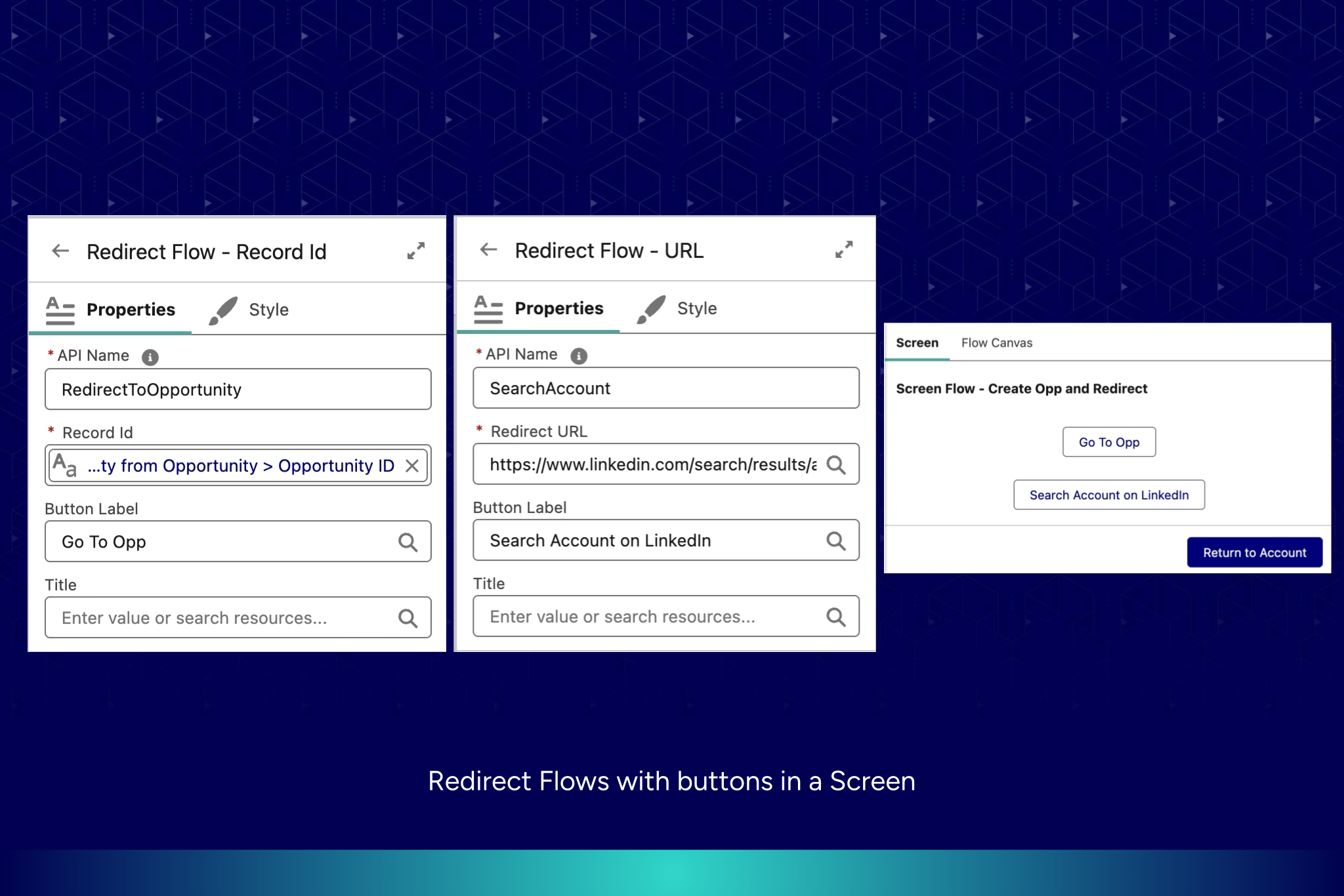The height and width of the screenshot is (896, 1344).
Task: Open Properties tab in Record Id panel
Action: (110, 310)
